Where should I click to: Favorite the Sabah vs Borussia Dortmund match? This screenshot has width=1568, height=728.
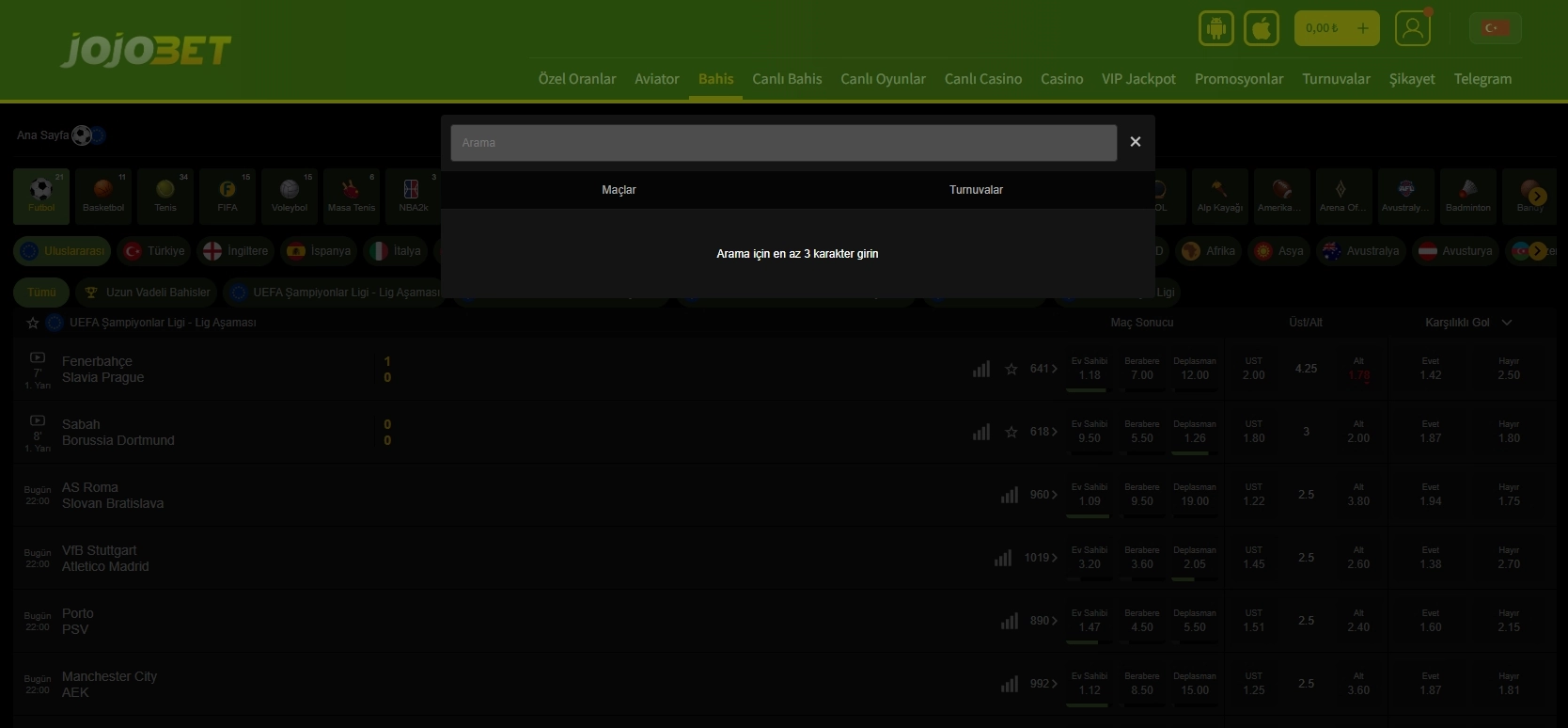pyautogui.click(x=1011, y=432)
